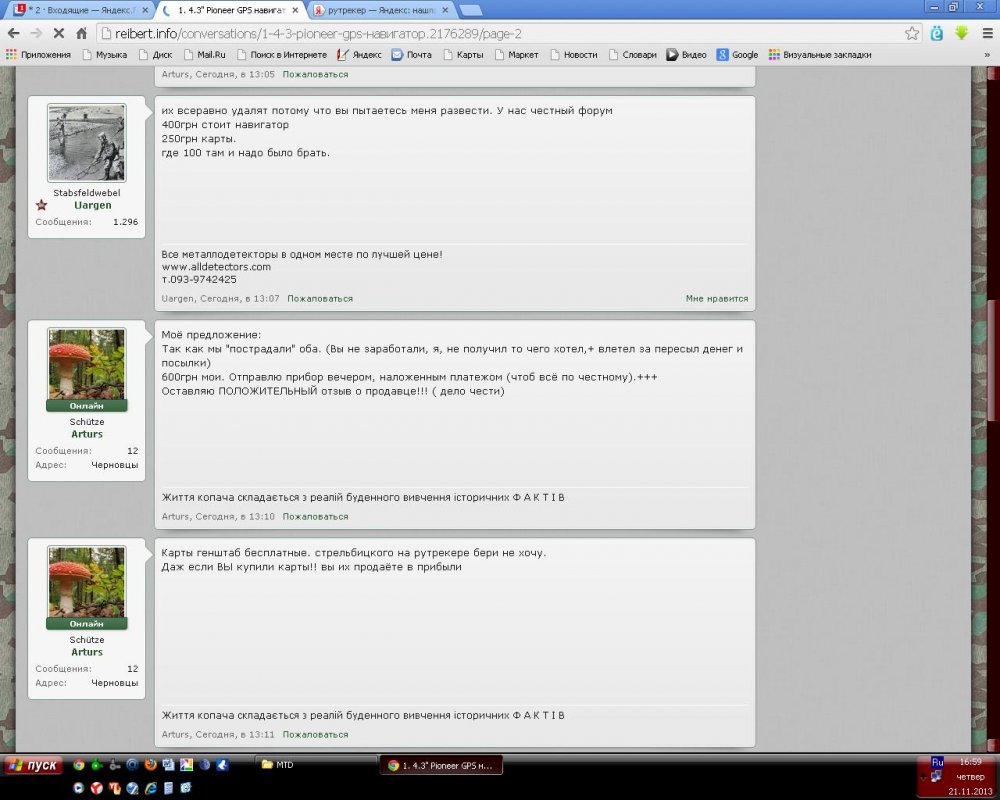Click the page vertical scrollbar thumb
Image resolution: width=1000 pixels, height=800 pixels.
[993, 360]
